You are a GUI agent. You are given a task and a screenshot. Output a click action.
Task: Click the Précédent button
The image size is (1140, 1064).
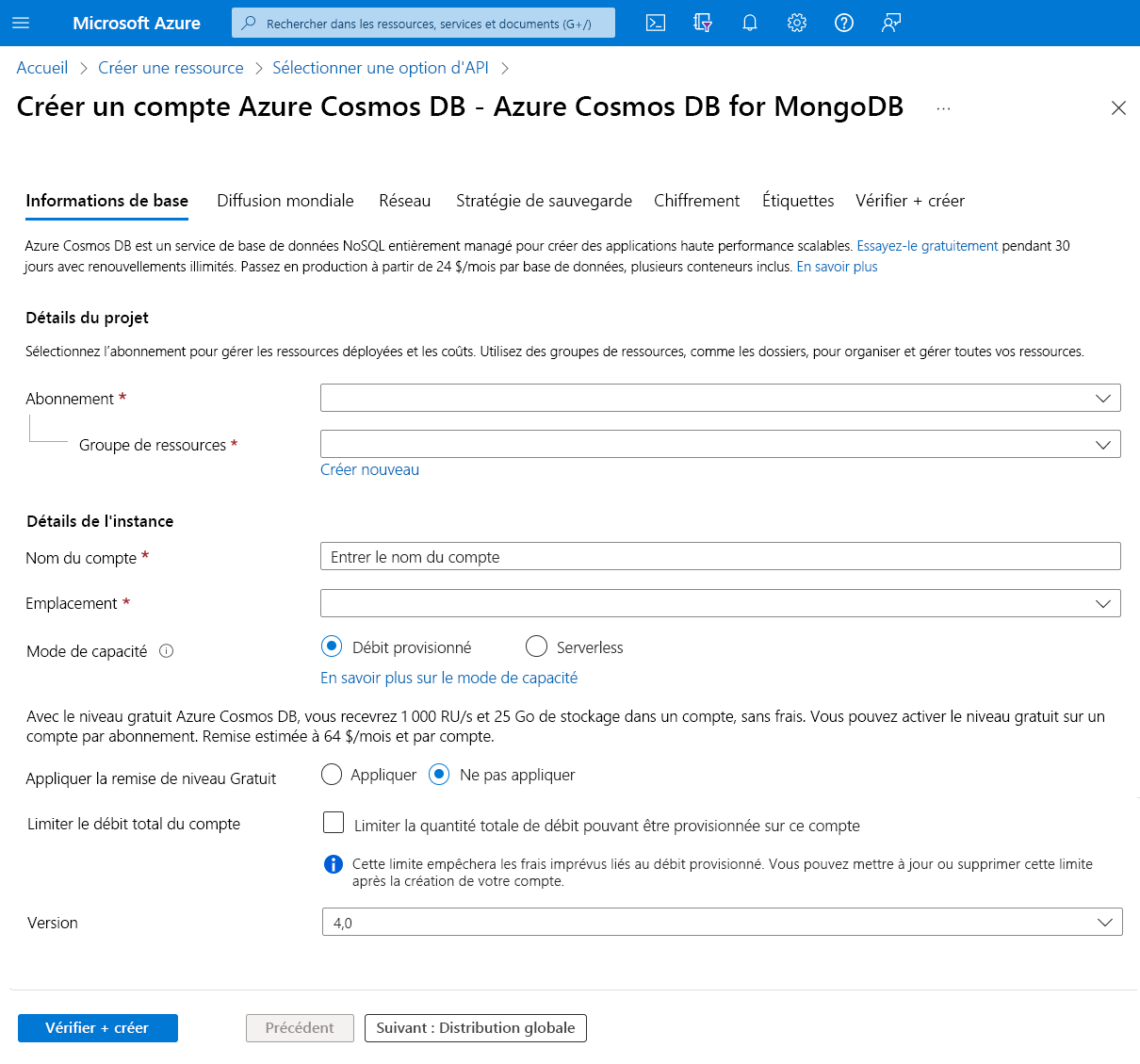[300, 1028]
